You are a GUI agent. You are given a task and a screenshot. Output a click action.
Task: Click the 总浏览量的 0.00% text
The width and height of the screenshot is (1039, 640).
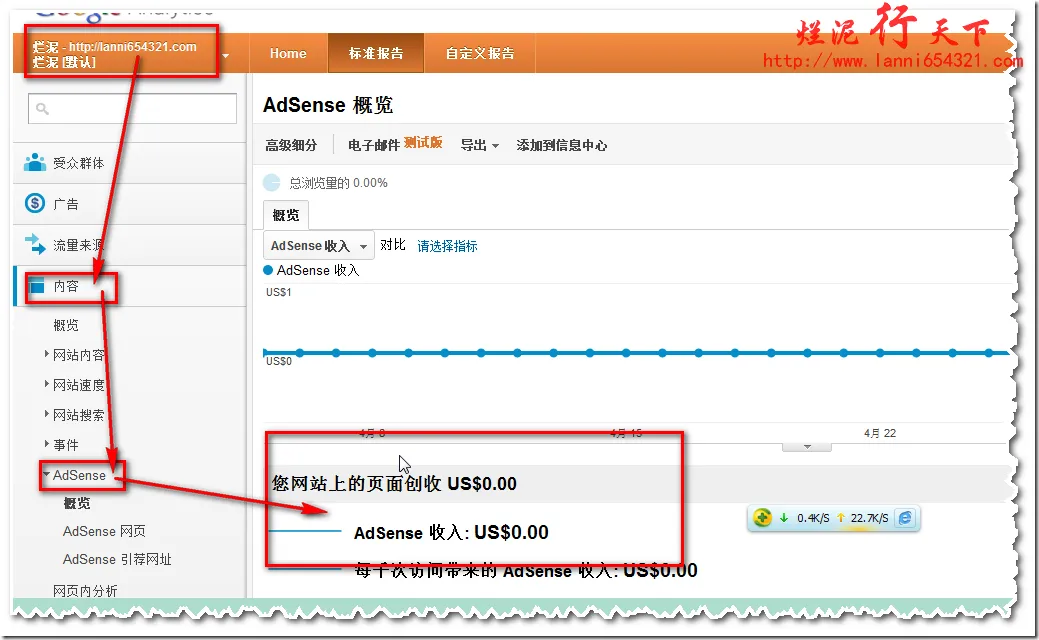[x=339, y=183]
